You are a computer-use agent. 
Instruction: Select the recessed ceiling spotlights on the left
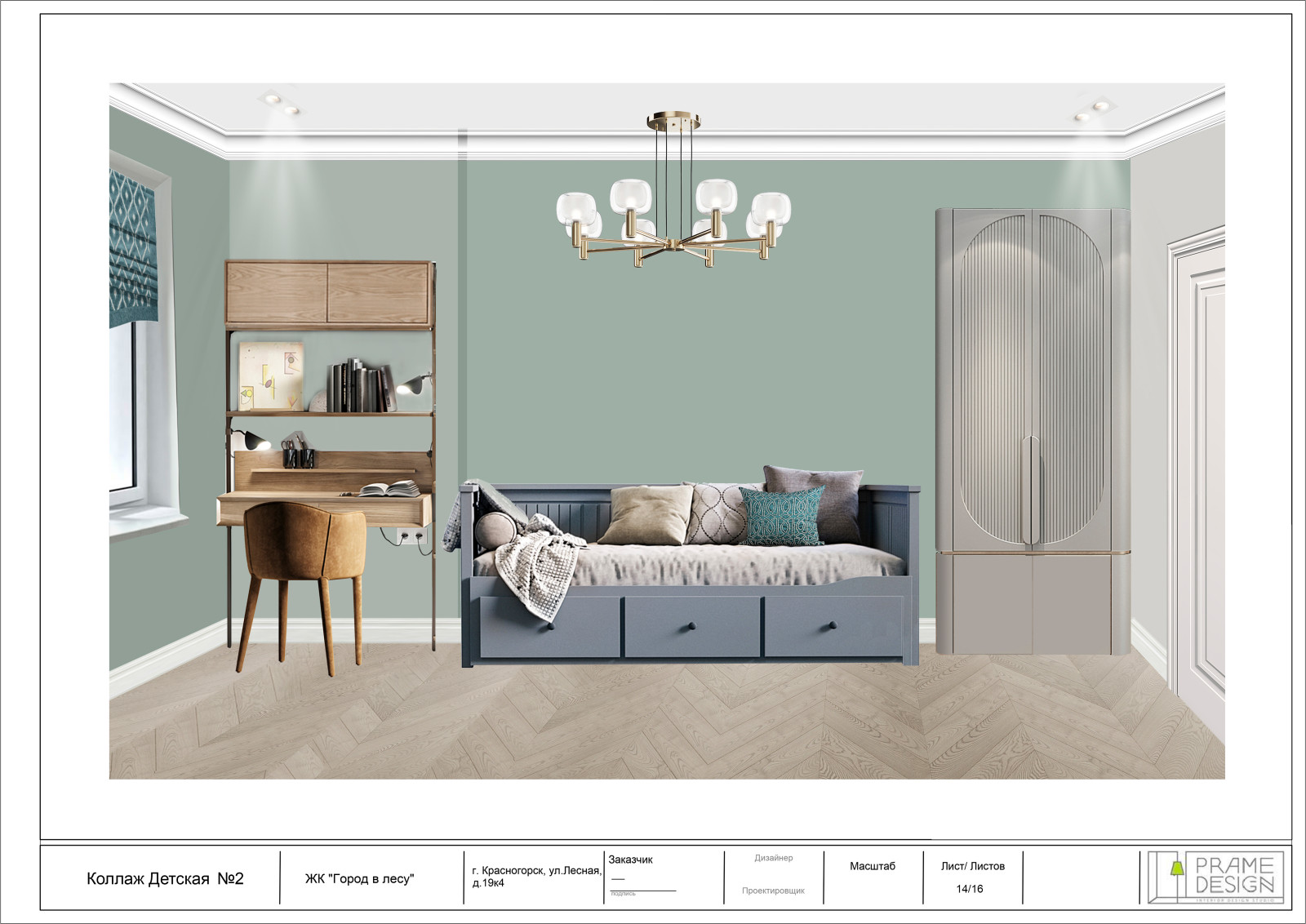tap(280, 104)
